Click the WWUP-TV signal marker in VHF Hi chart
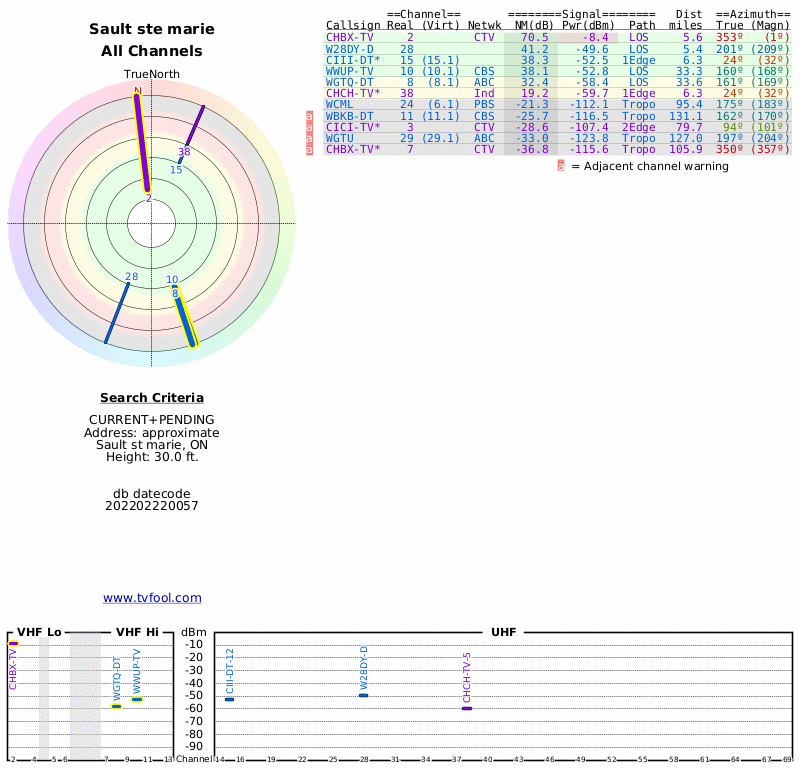The image size is (800, 768). coord(137,699)
